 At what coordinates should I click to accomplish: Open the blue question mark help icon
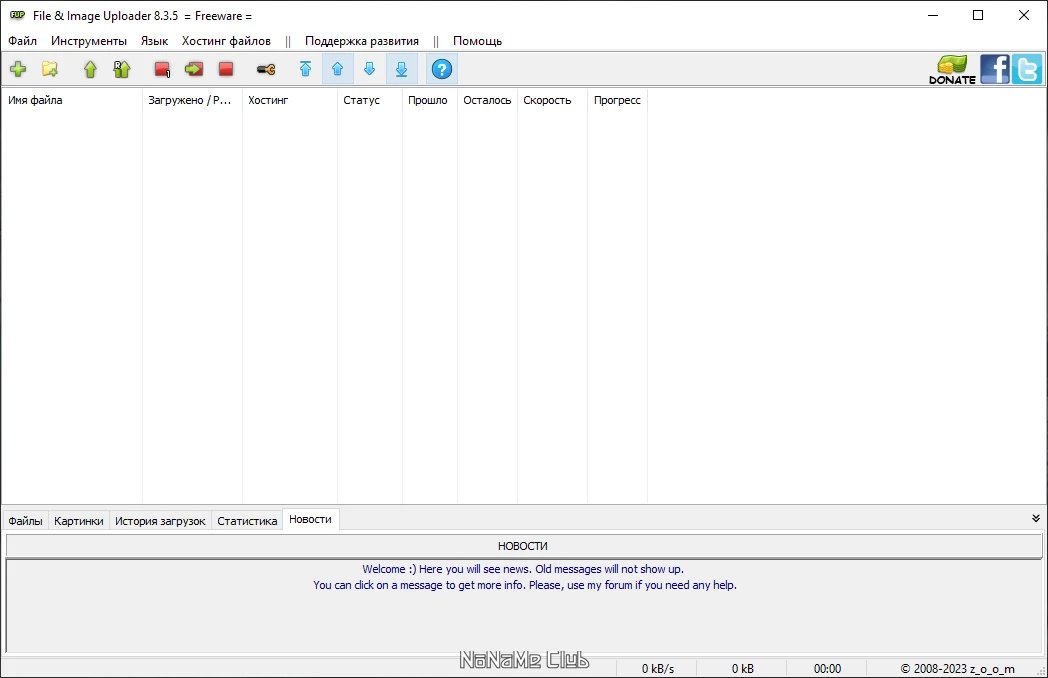click(441, 69)
